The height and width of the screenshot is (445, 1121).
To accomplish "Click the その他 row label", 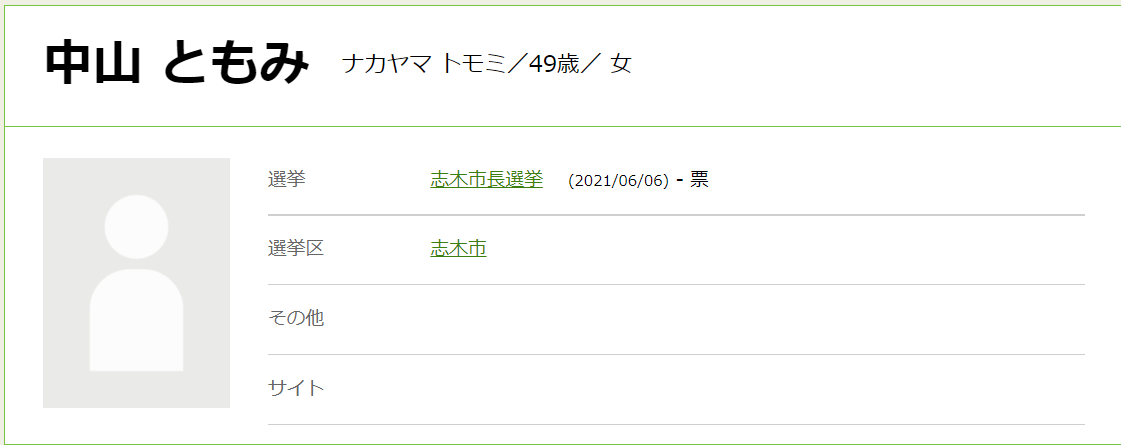I will pos(296,319).
